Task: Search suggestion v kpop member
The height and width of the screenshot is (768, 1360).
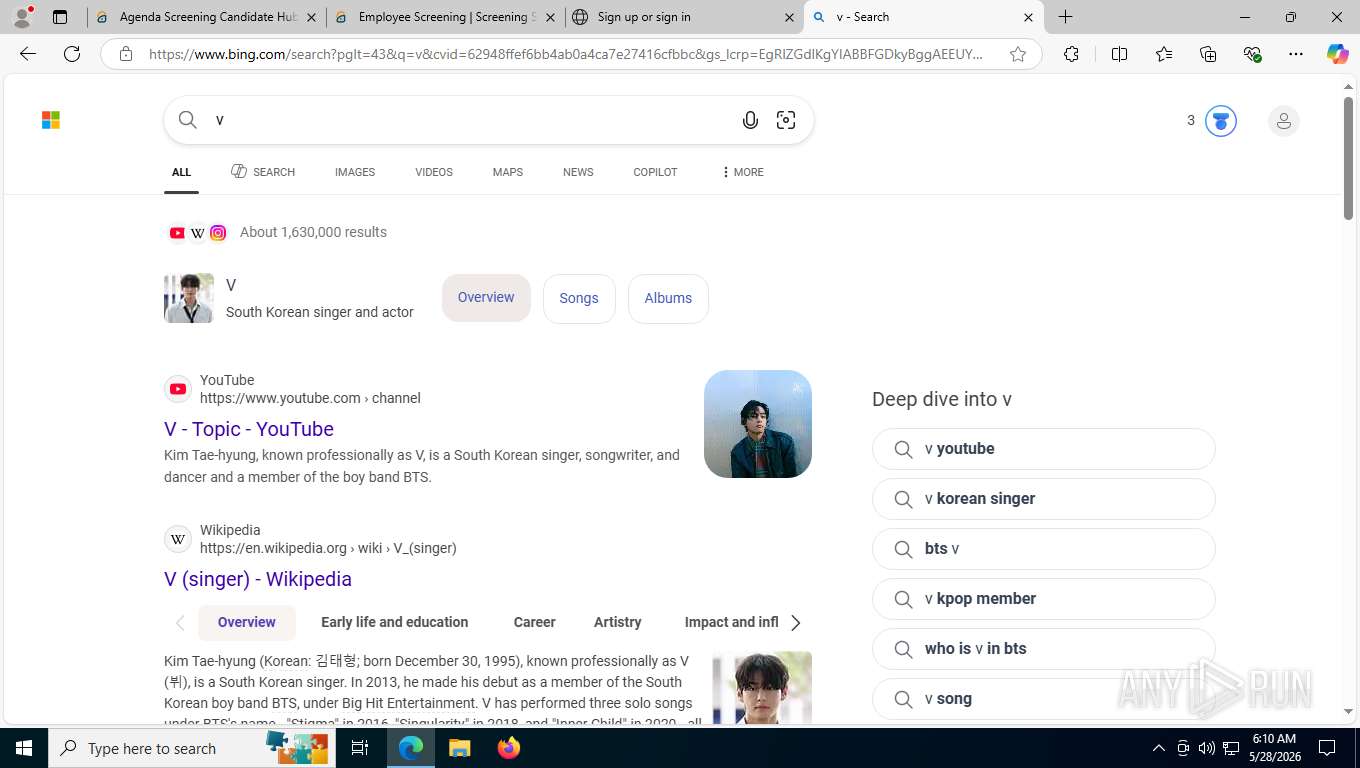Action: coord(1044,599)
